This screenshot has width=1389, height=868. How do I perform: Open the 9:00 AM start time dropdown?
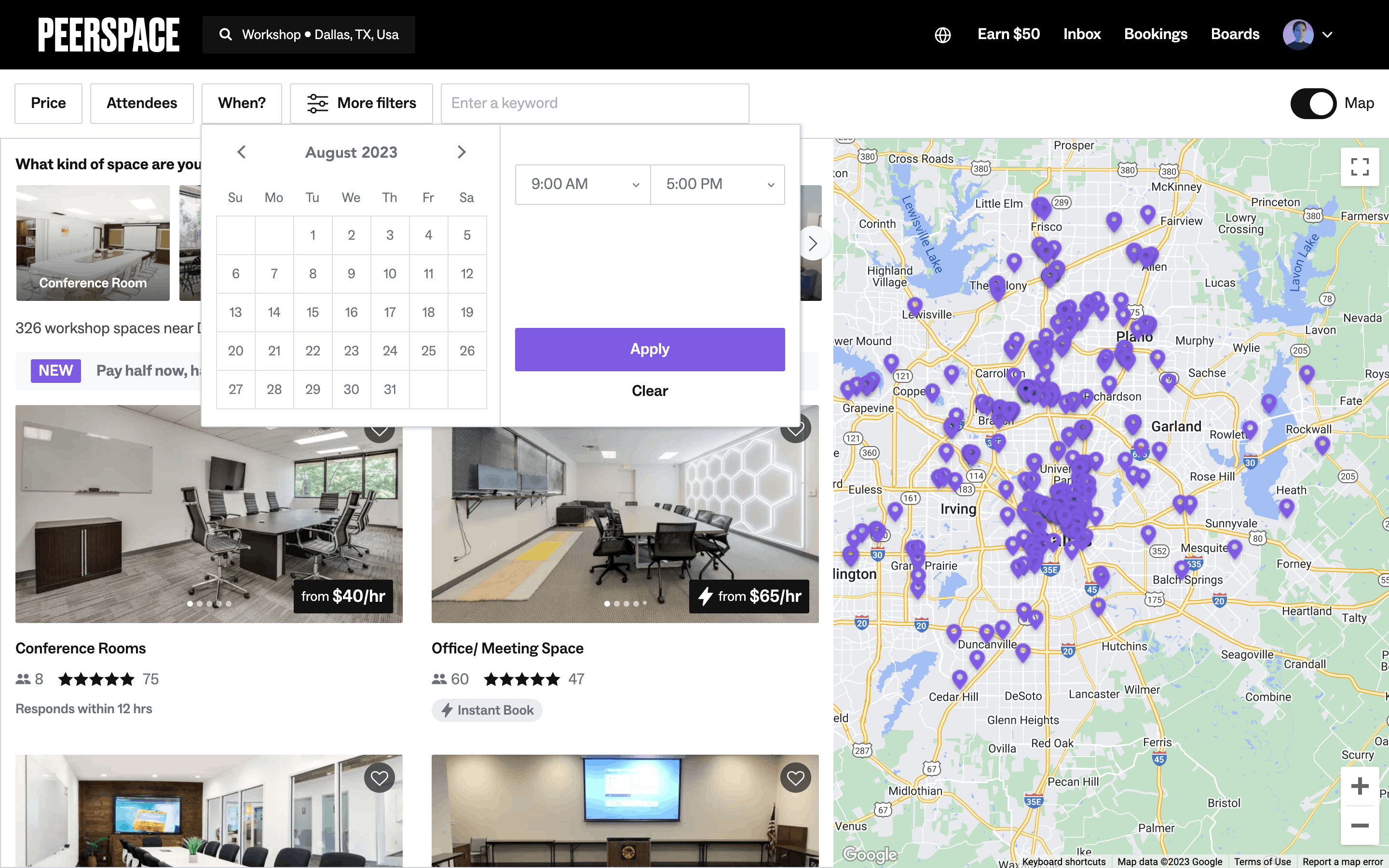pos(583,184)
